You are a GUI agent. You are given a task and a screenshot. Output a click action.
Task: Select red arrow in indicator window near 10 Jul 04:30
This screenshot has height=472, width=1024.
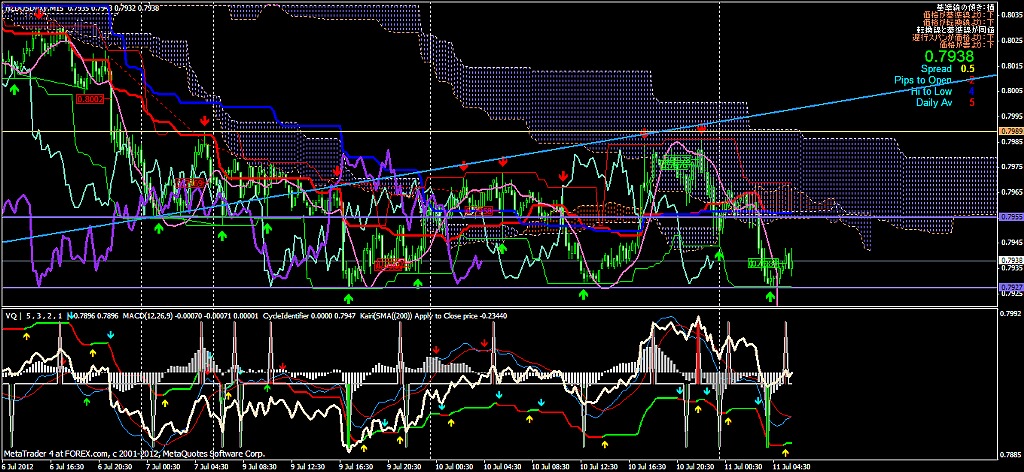[484, 344]
